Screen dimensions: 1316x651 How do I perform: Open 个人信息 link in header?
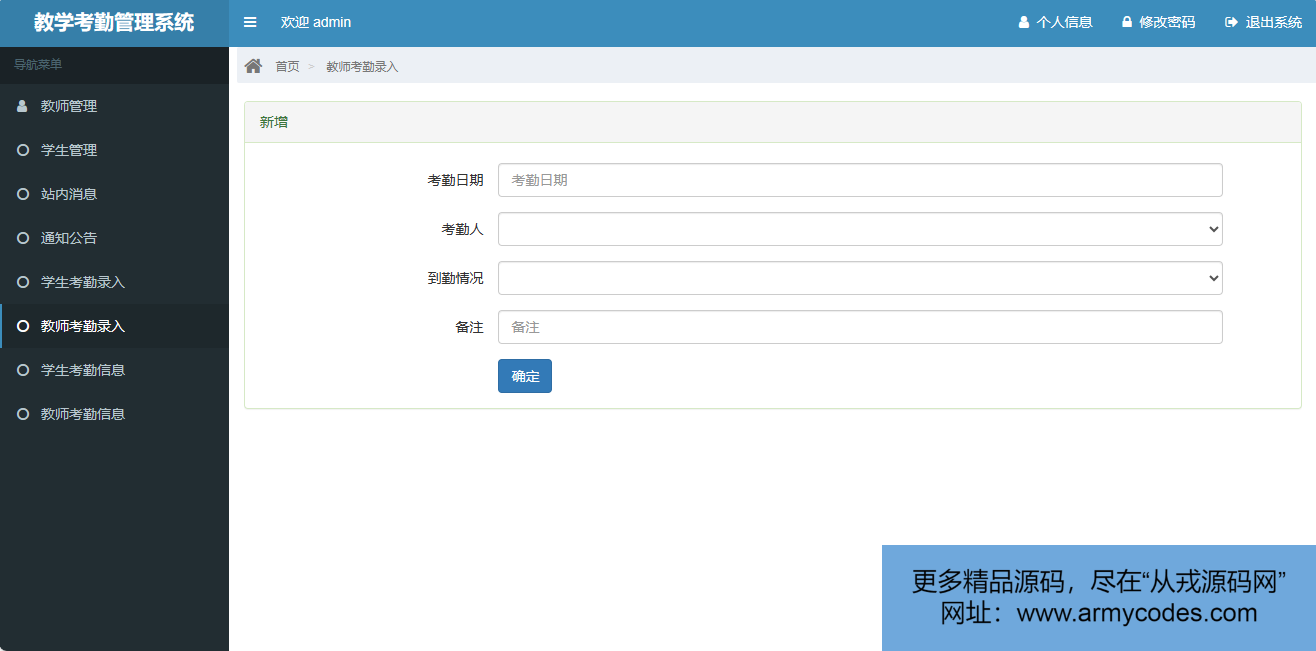pos(1055,22)
